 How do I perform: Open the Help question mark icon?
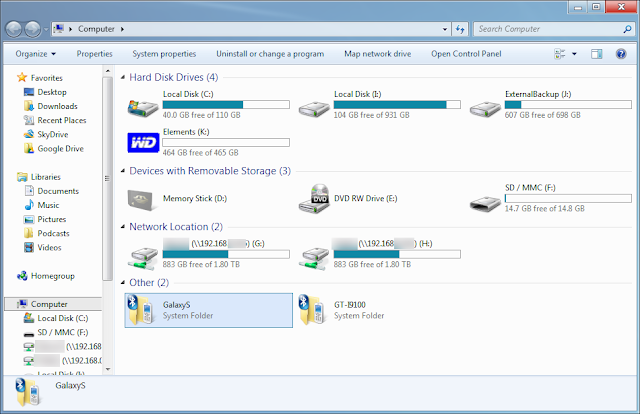point(621,53)
